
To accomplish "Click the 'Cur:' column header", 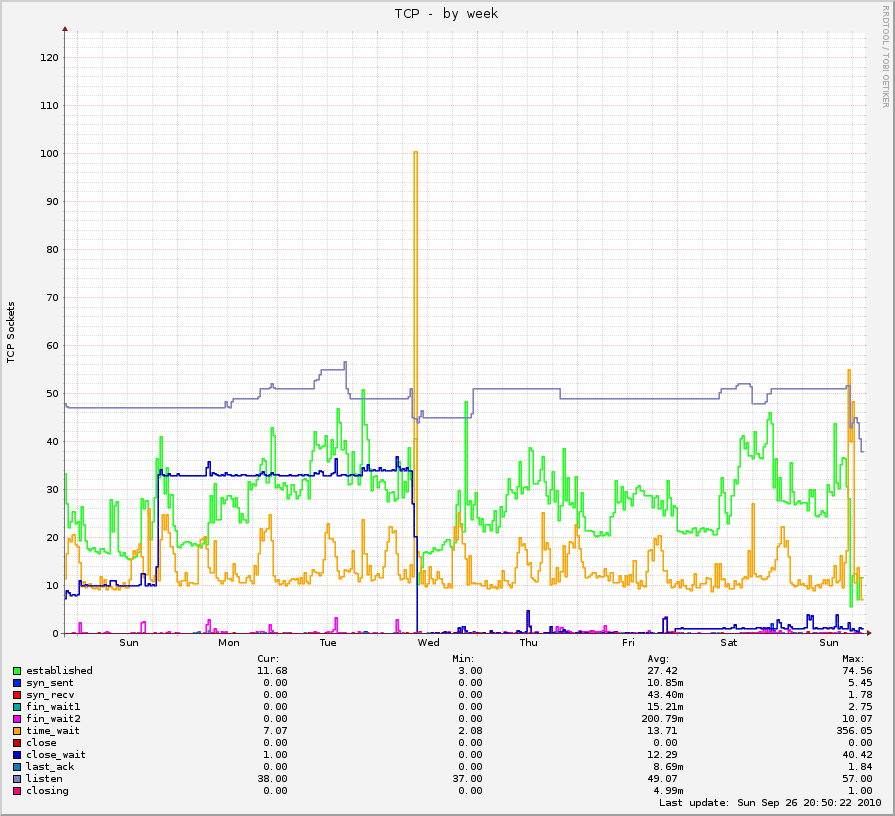I will pyautogui.click(x=270, y=658).
